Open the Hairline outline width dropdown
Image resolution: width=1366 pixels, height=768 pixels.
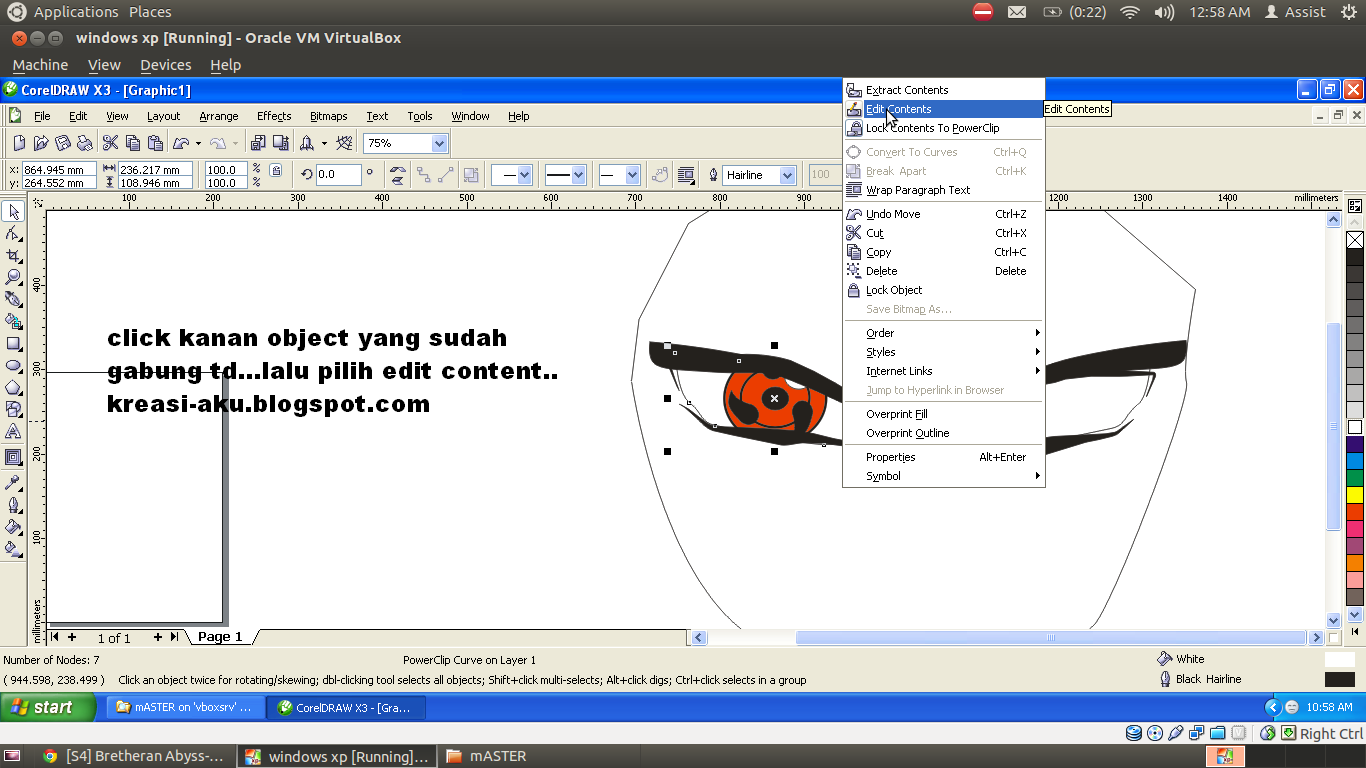coord(788,175)
